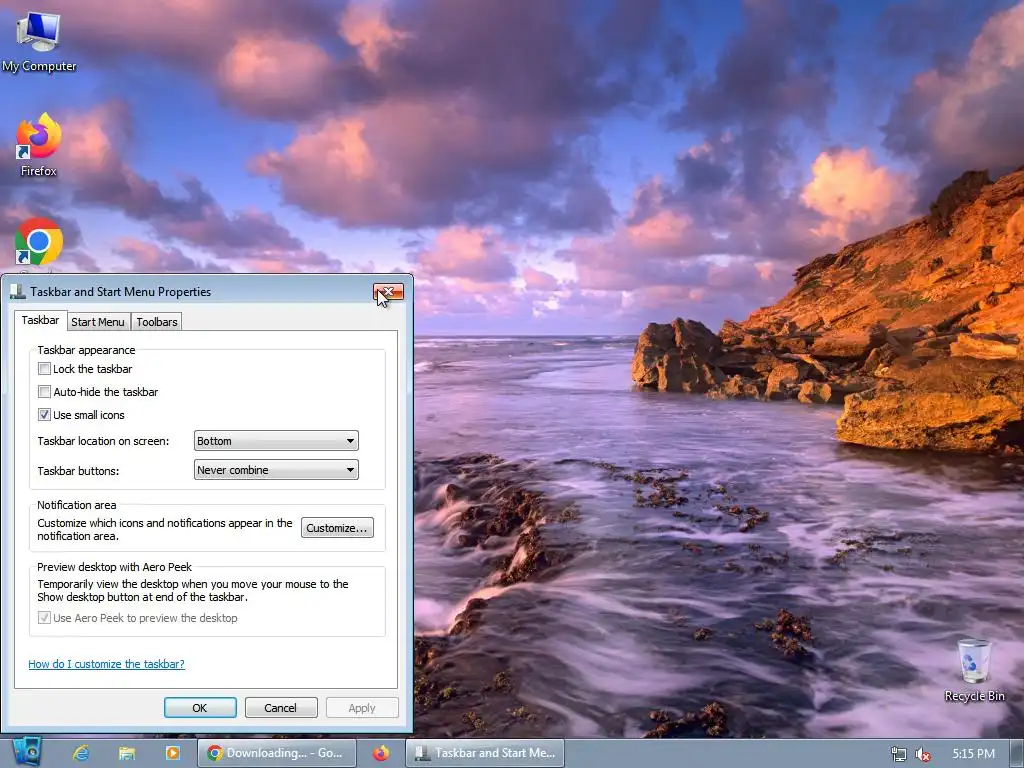This screenshot has height=768, width=1024.
Task: Click Taskbar and Start Menu taskbar button
Action: (485, 753)
